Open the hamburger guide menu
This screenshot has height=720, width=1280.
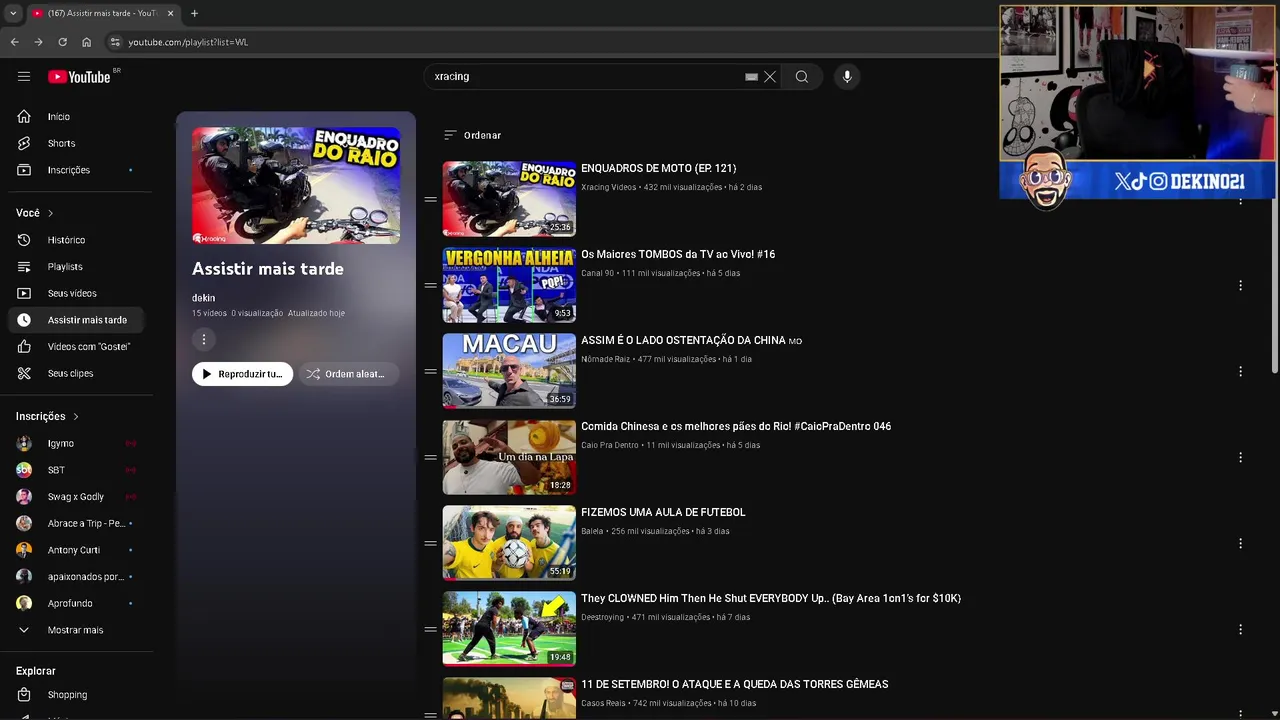24,76
